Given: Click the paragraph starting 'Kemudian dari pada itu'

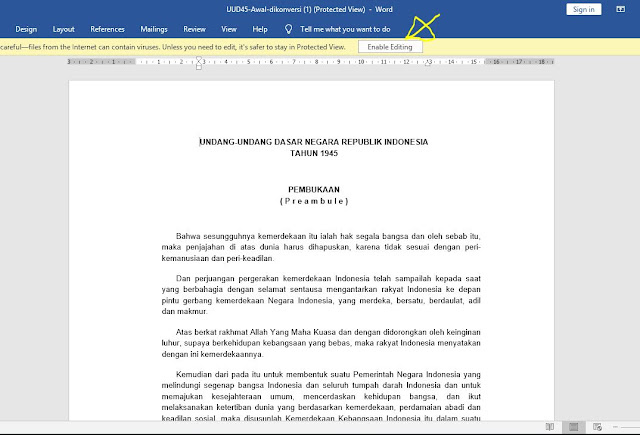Looking at the screenshot, I should point(321,396).
